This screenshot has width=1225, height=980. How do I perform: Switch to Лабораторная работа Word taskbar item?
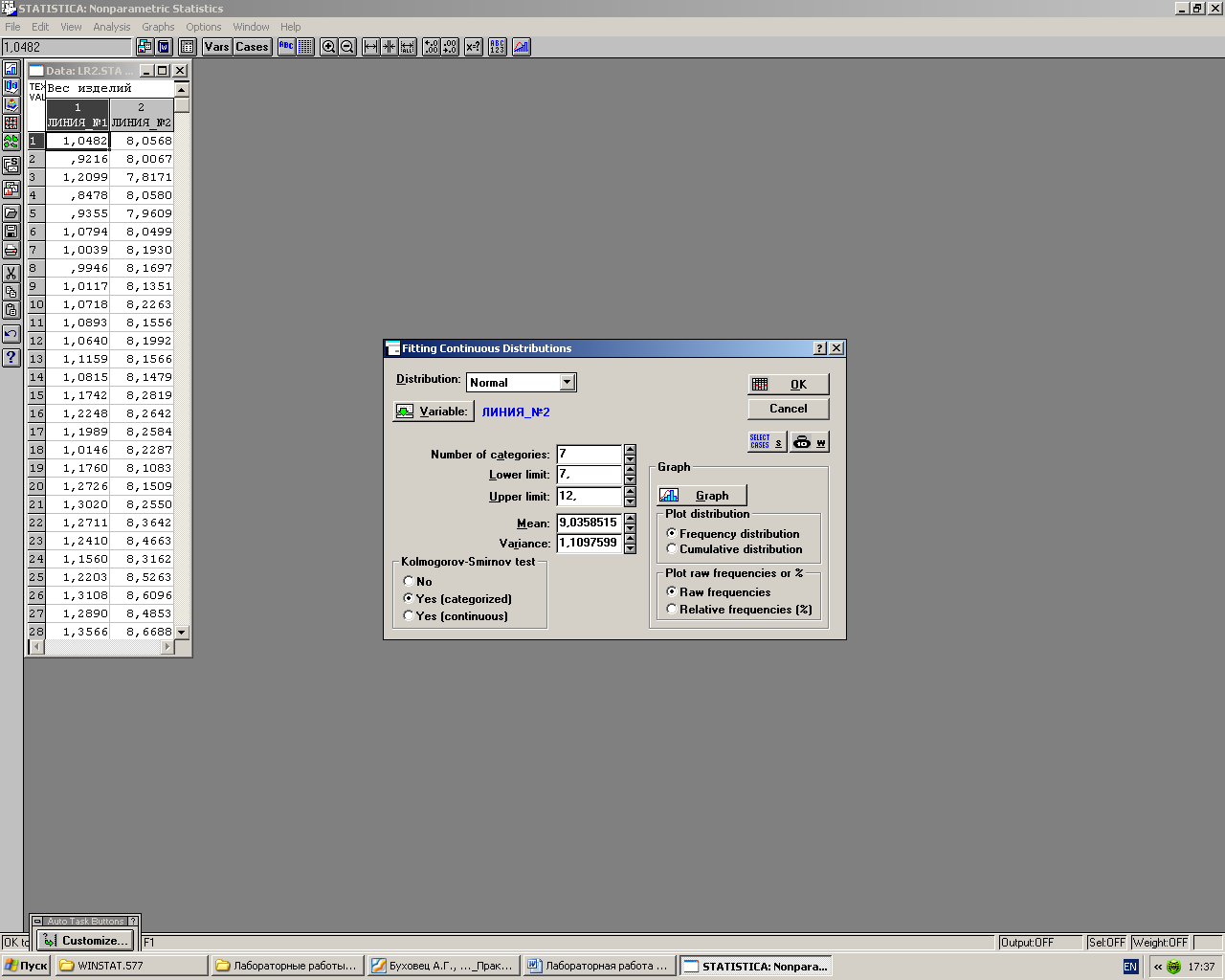(599, 966)
